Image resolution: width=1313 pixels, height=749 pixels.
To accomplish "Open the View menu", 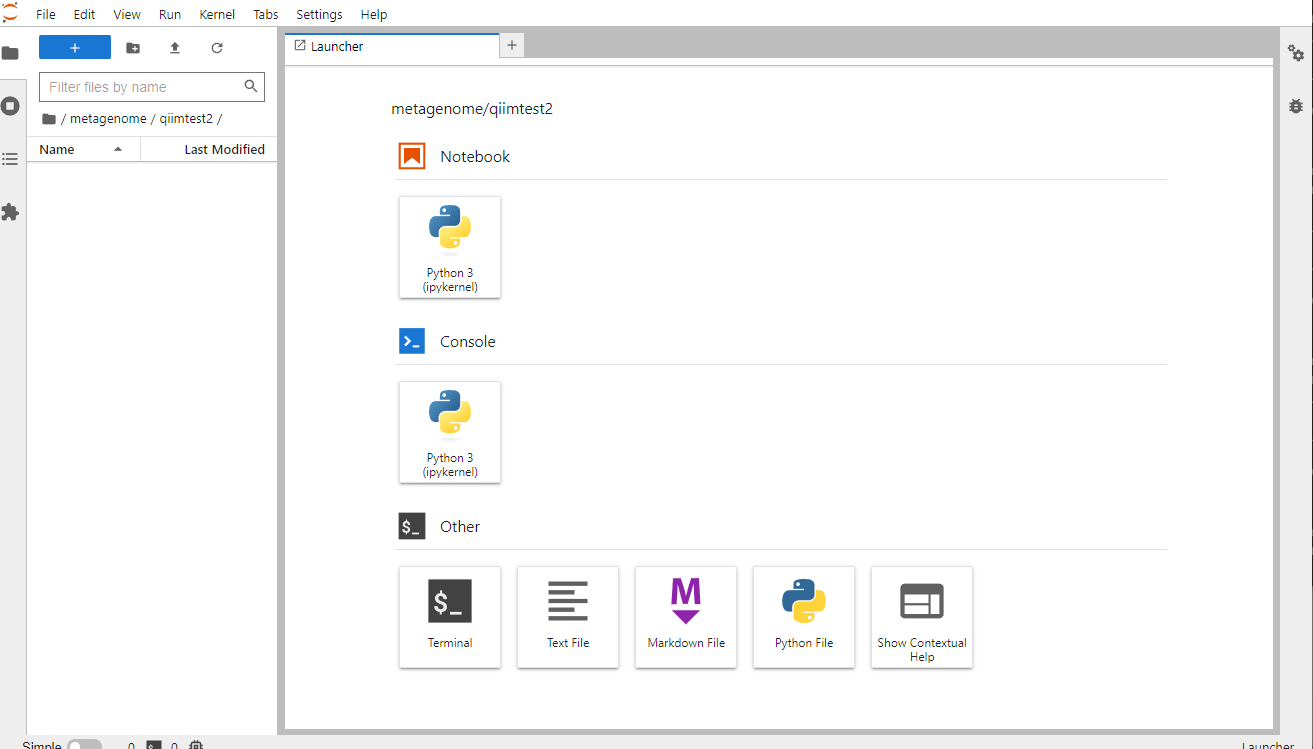I will coord(127,14).
